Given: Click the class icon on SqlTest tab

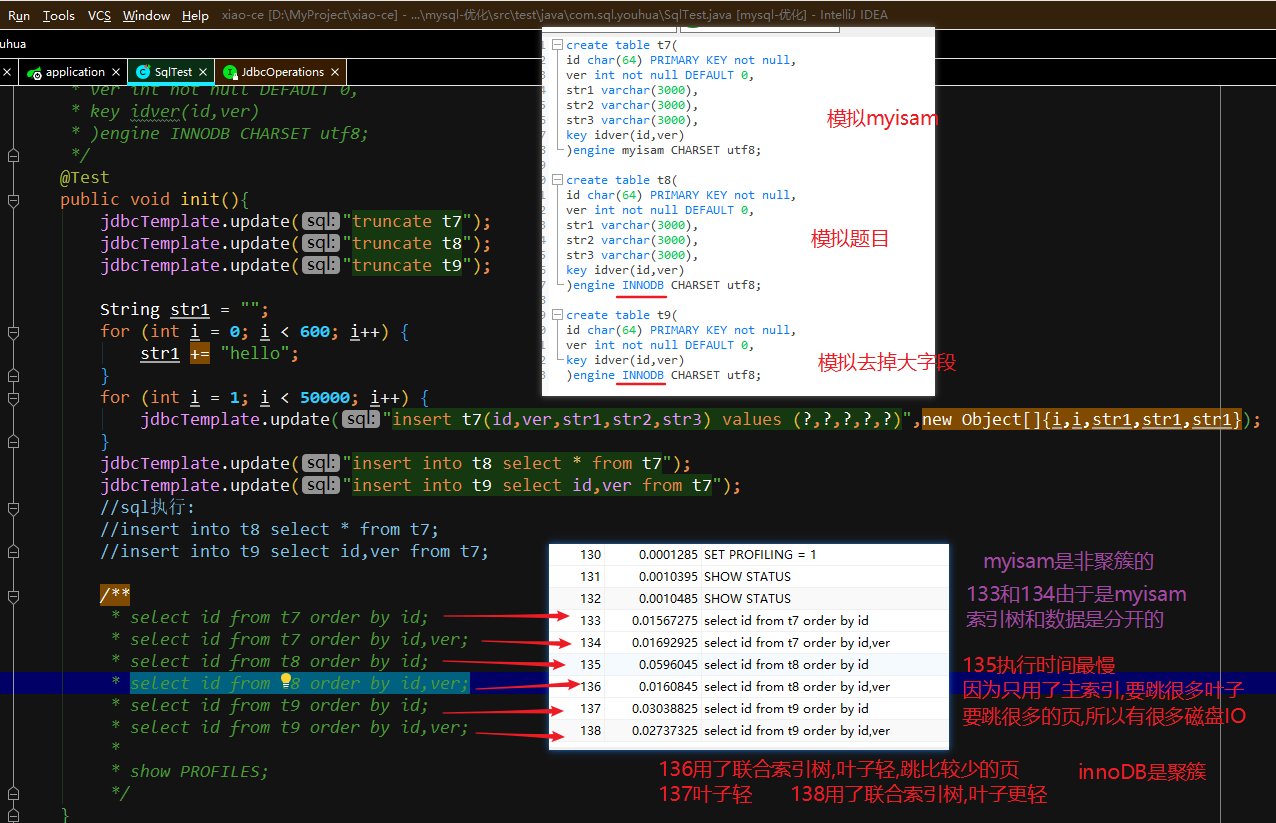Looking at the screenshot, I should coord(143,72).
